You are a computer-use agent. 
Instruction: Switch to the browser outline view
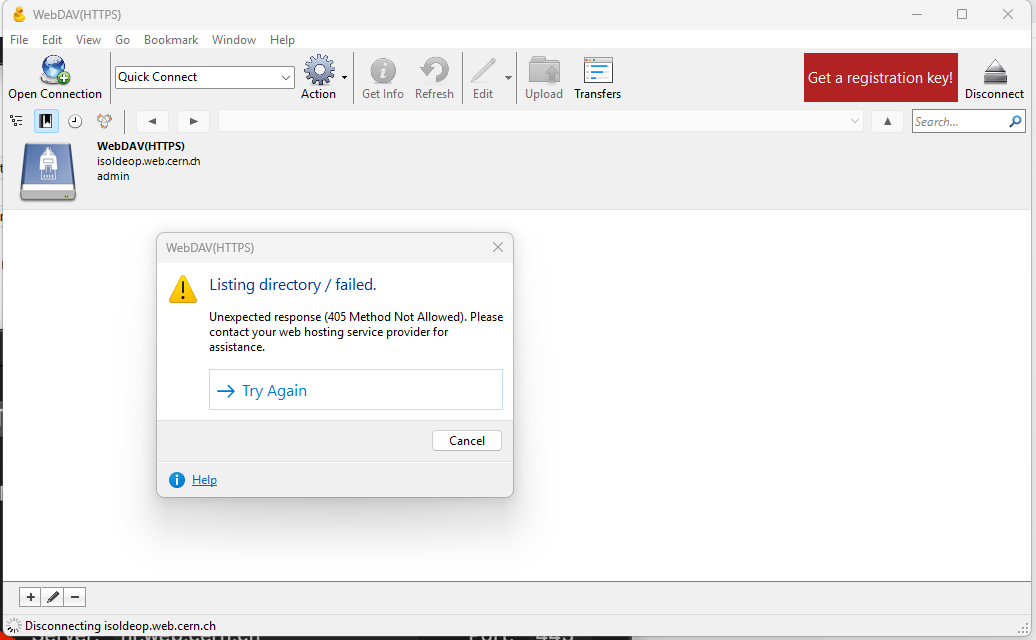pyautogui.click(x=16, y=121)
